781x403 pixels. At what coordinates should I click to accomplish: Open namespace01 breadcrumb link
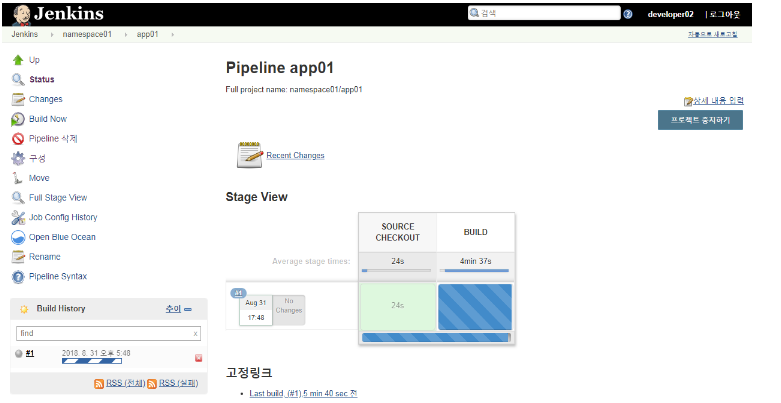tap(87, 34)
